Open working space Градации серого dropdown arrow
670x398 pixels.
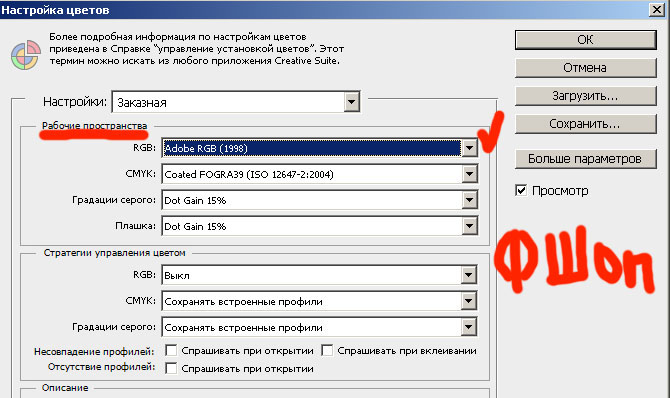point(469,200)
